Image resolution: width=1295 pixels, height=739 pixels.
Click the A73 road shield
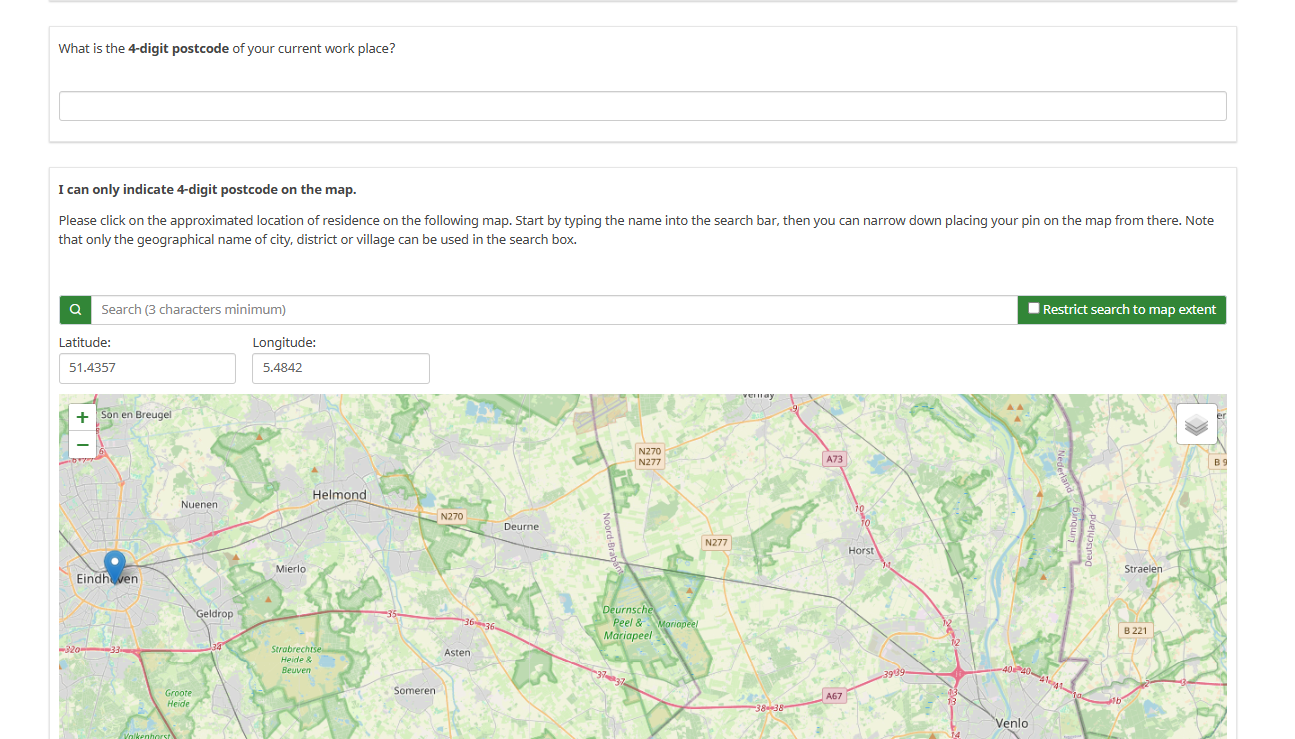pos(835,459)
